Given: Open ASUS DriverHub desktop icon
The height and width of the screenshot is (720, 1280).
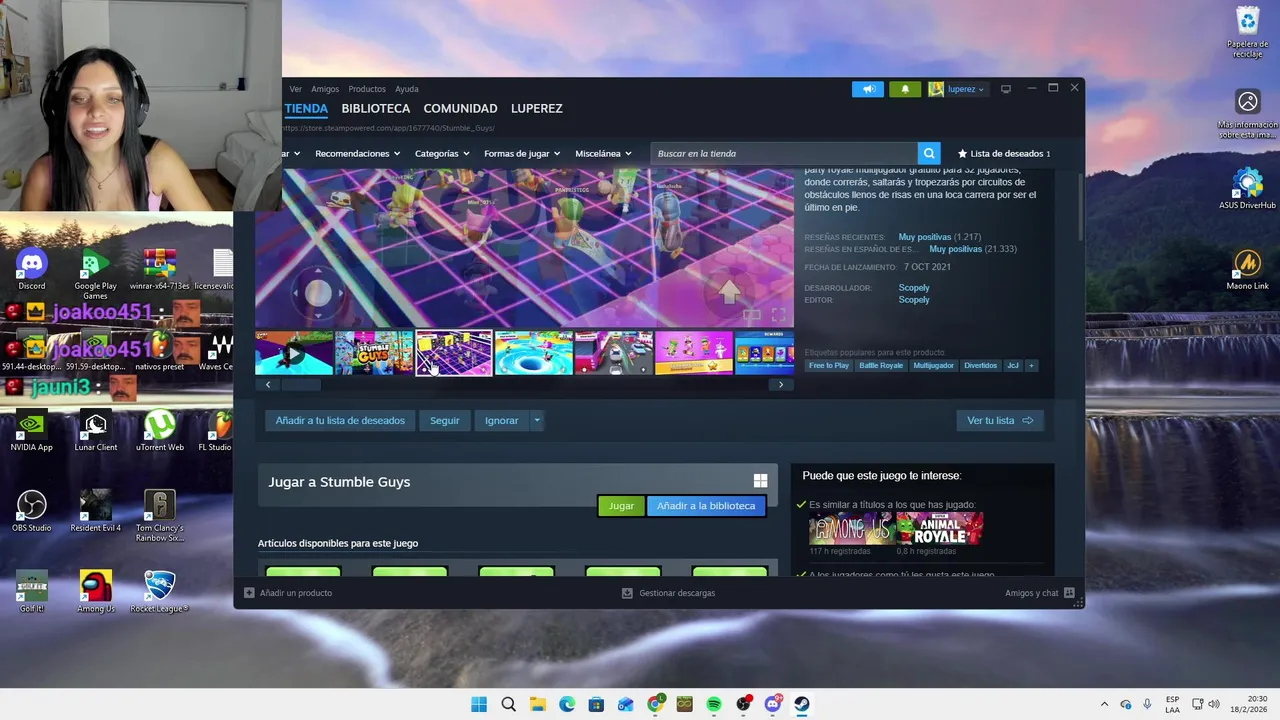Looking at the screenshot, I should coord(1248,188).
